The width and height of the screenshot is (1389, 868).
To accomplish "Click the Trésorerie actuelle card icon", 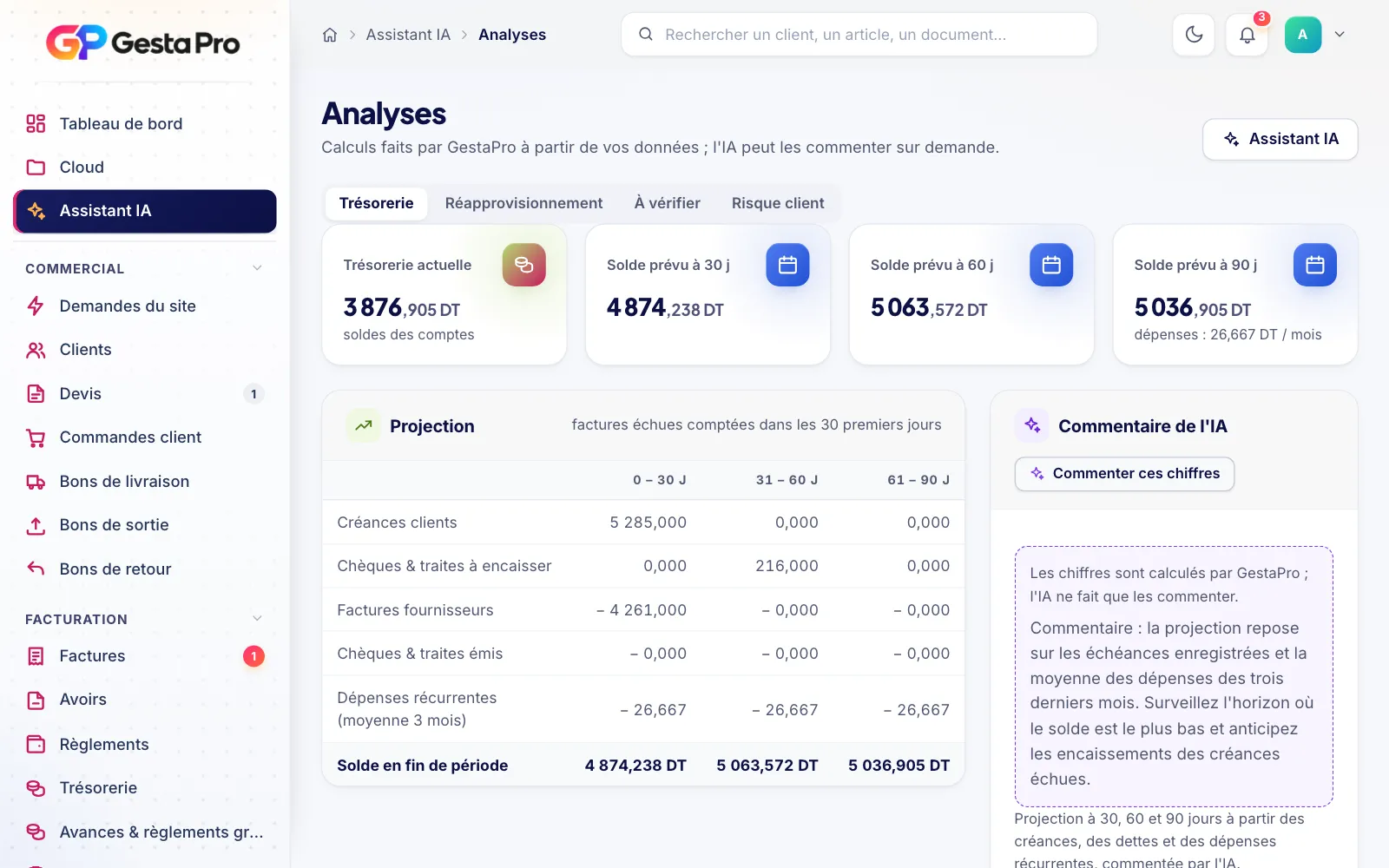I will (524, 265).
